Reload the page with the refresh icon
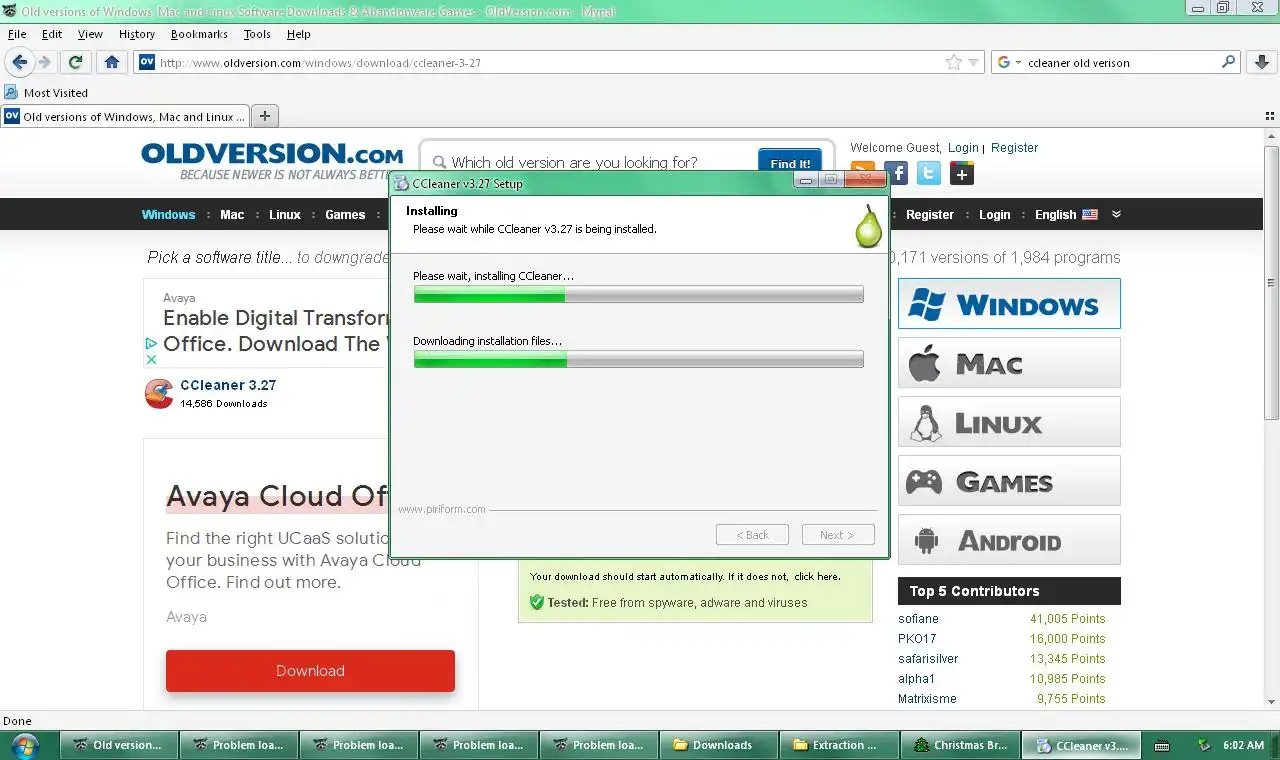Screen dimensions: 1280x760 click(75, 62)
